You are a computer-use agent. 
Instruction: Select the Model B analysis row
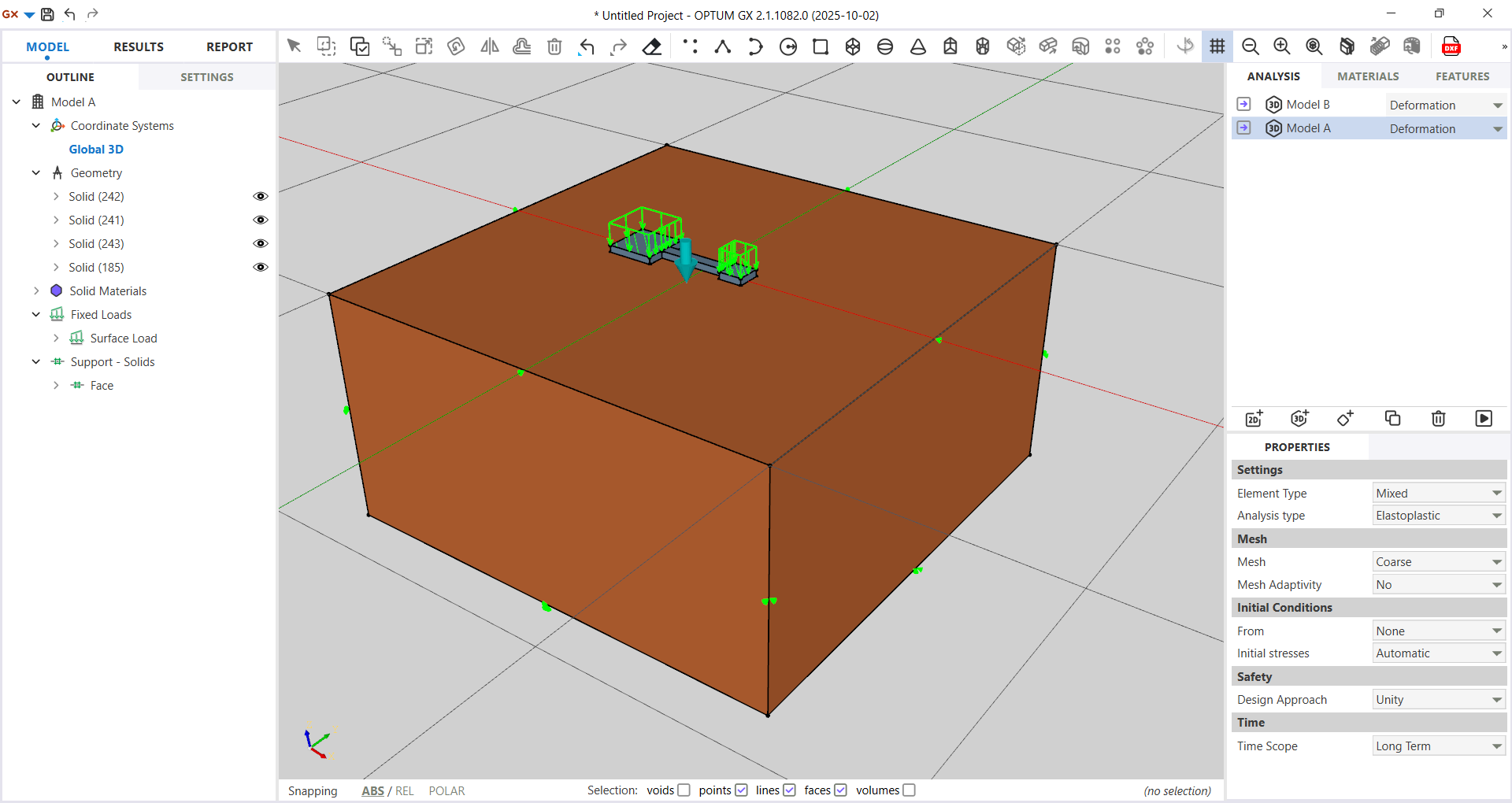(1307, 105)
